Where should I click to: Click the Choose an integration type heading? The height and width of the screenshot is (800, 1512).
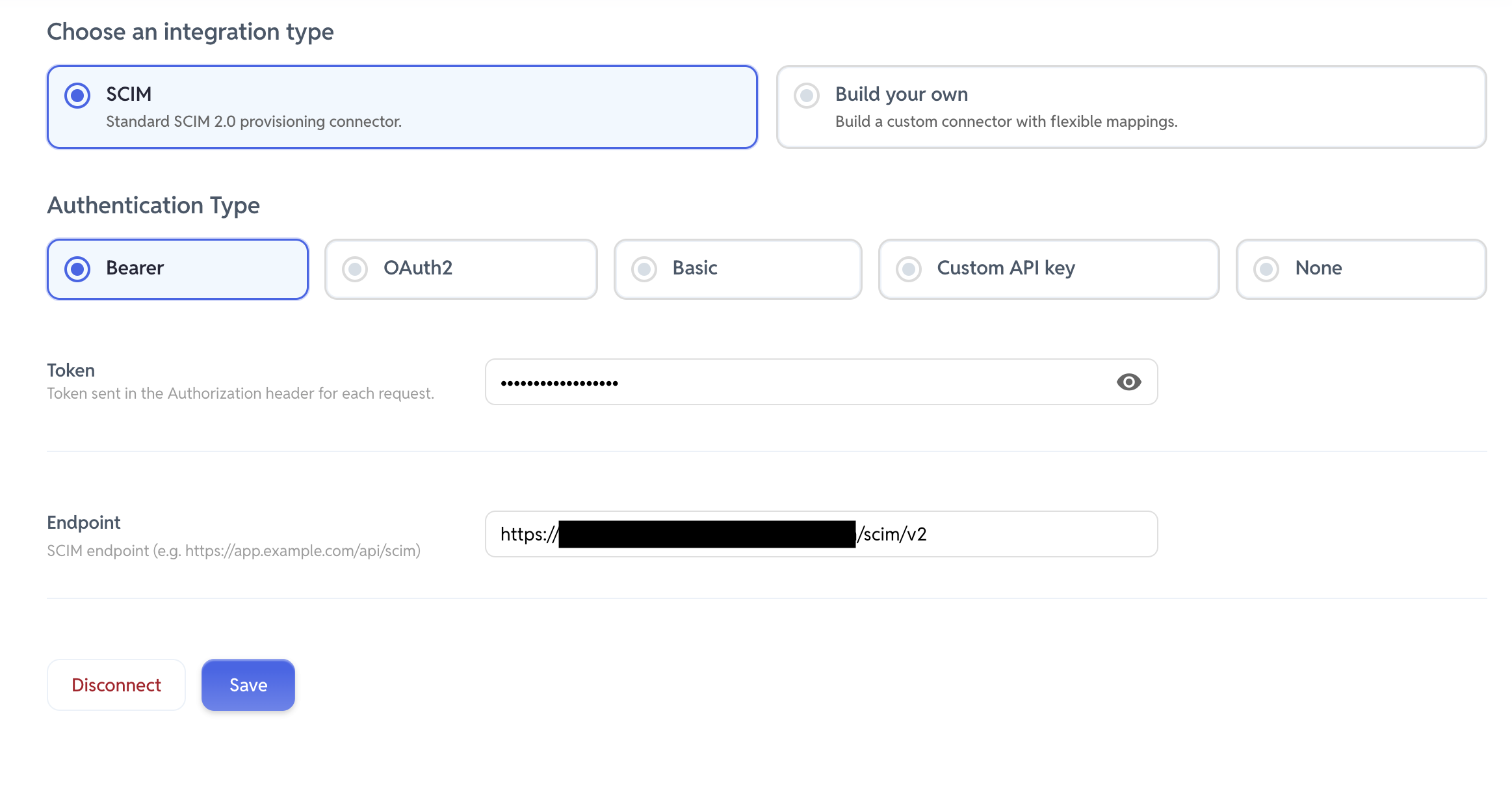190,31
